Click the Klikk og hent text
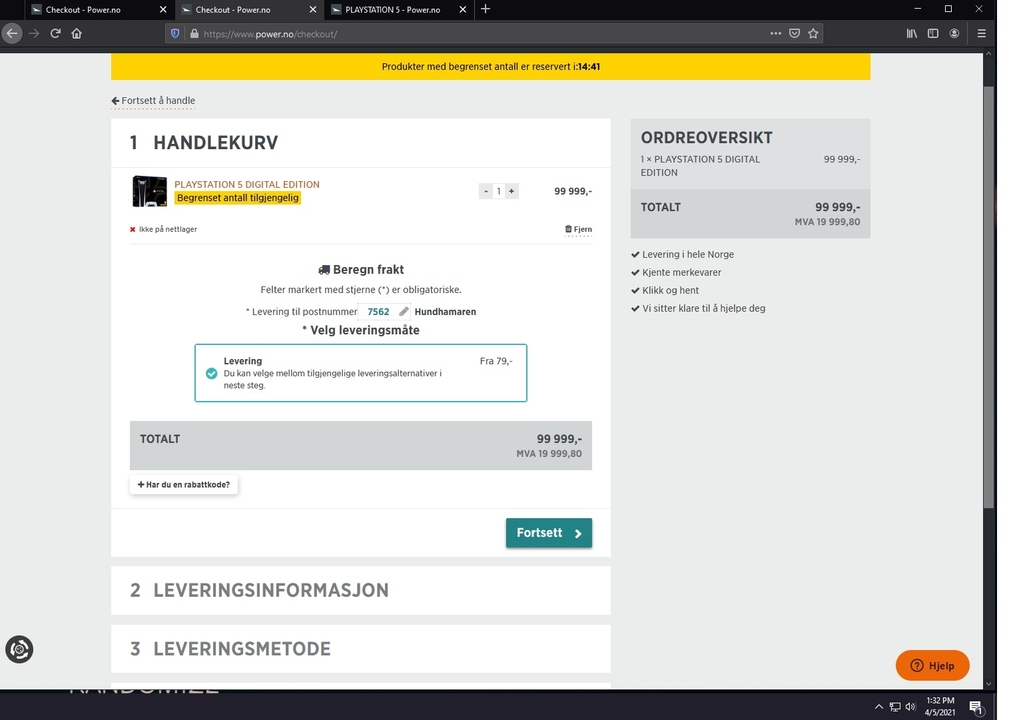This screenshot has width=1023, height=720. point(670,290)
